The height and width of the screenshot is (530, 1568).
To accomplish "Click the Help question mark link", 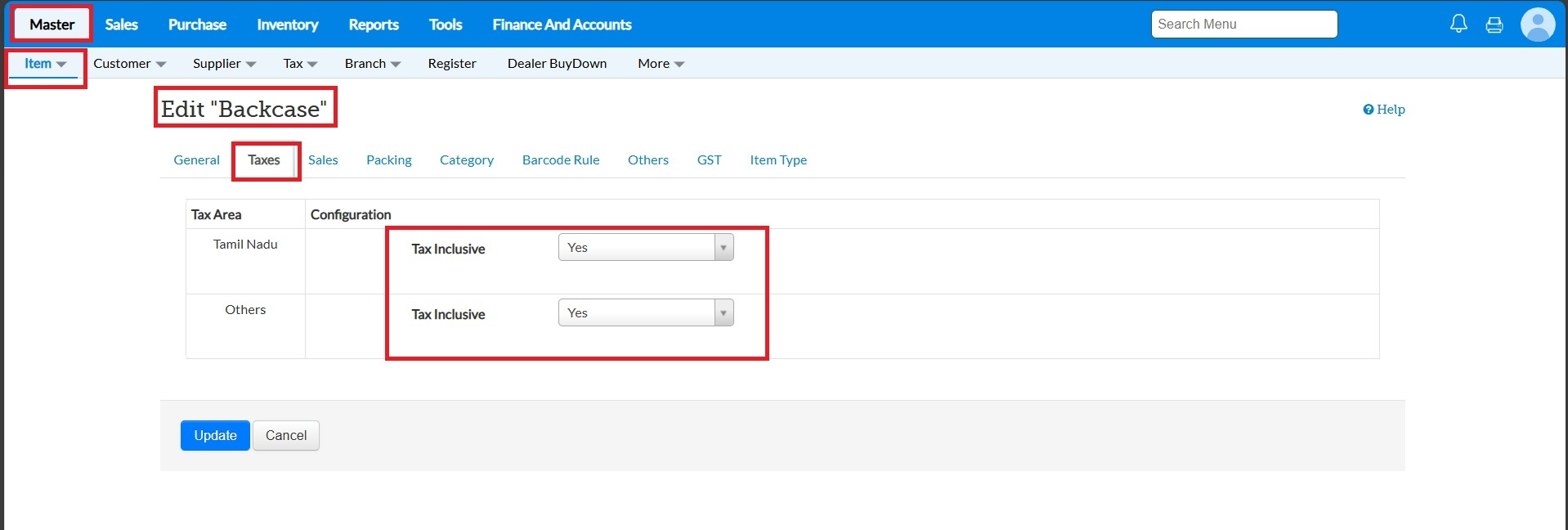I will click(x=1384, y=109).
